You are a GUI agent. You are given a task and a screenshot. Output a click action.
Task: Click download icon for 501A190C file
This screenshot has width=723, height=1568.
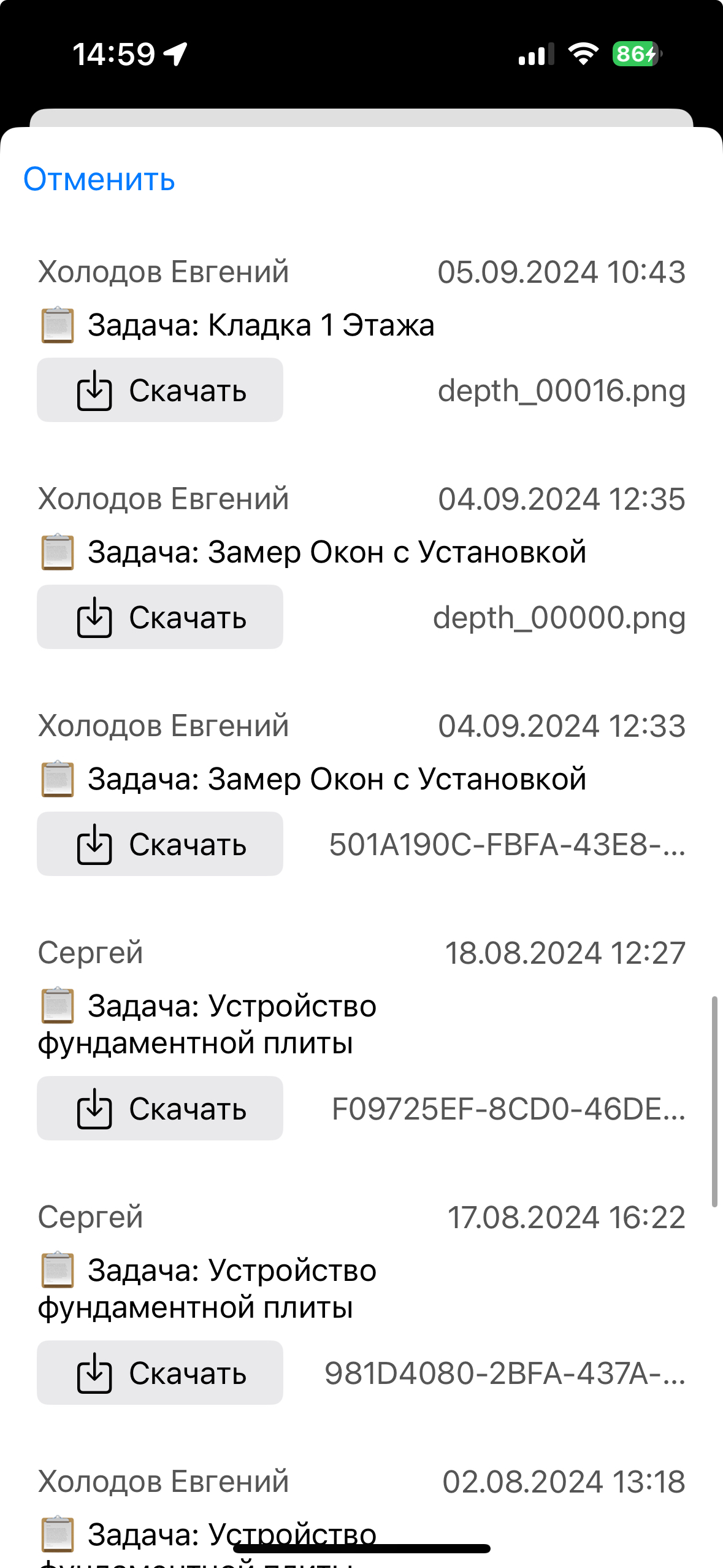tap(94, 844)
